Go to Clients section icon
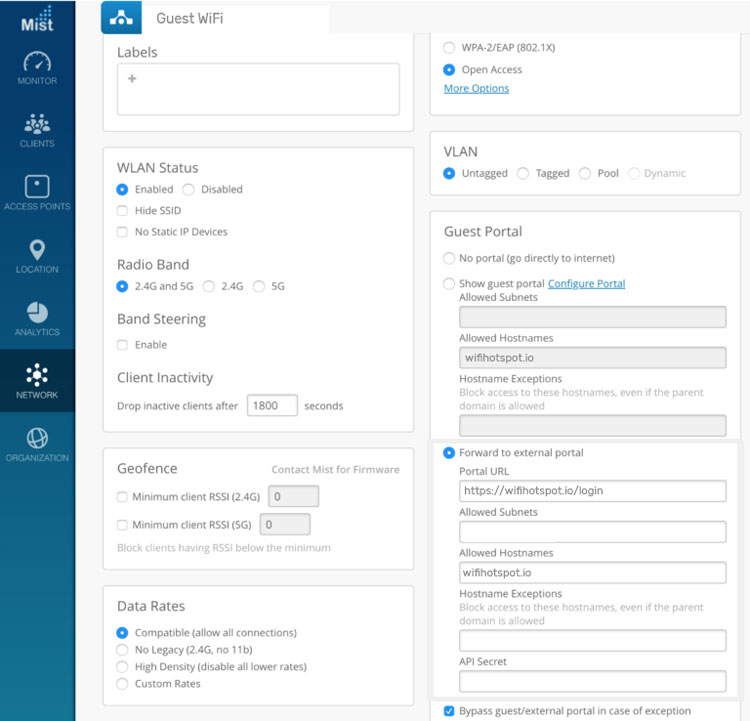Image resolution: width=750 pixels, height=721 pixels. point(37,125)
